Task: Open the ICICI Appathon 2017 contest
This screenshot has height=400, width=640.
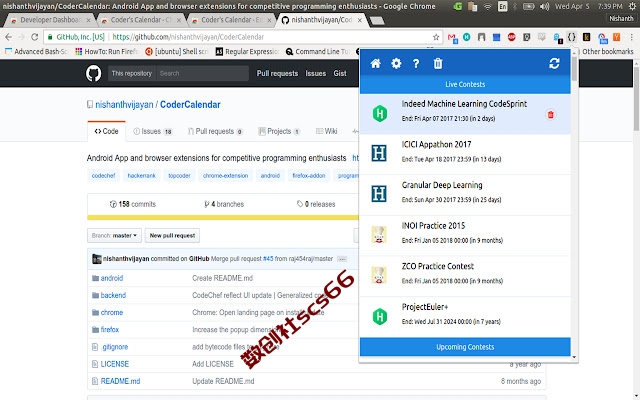Action: click(465, 154)
